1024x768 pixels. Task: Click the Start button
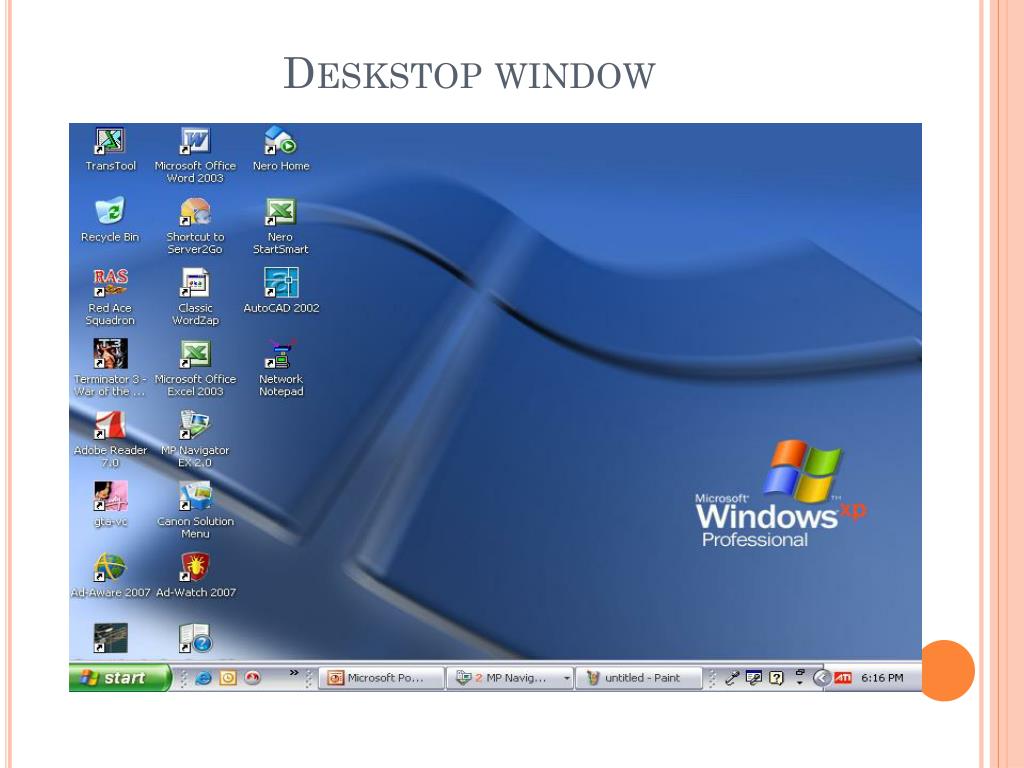click(x=120, y=678)
